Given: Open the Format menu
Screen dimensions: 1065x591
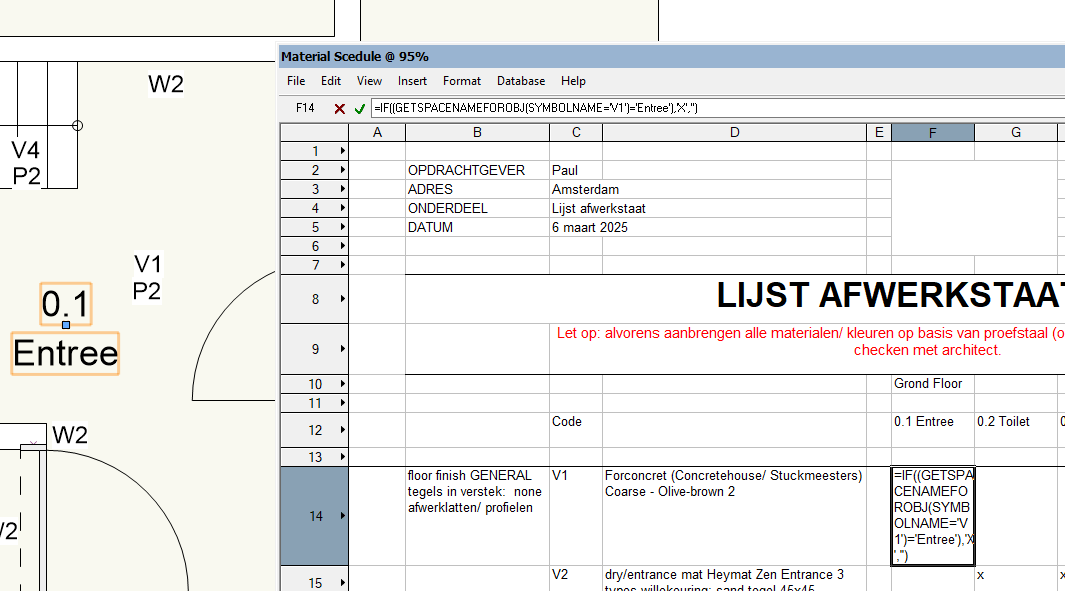Looking at the screenshot, I should point(462,81).
